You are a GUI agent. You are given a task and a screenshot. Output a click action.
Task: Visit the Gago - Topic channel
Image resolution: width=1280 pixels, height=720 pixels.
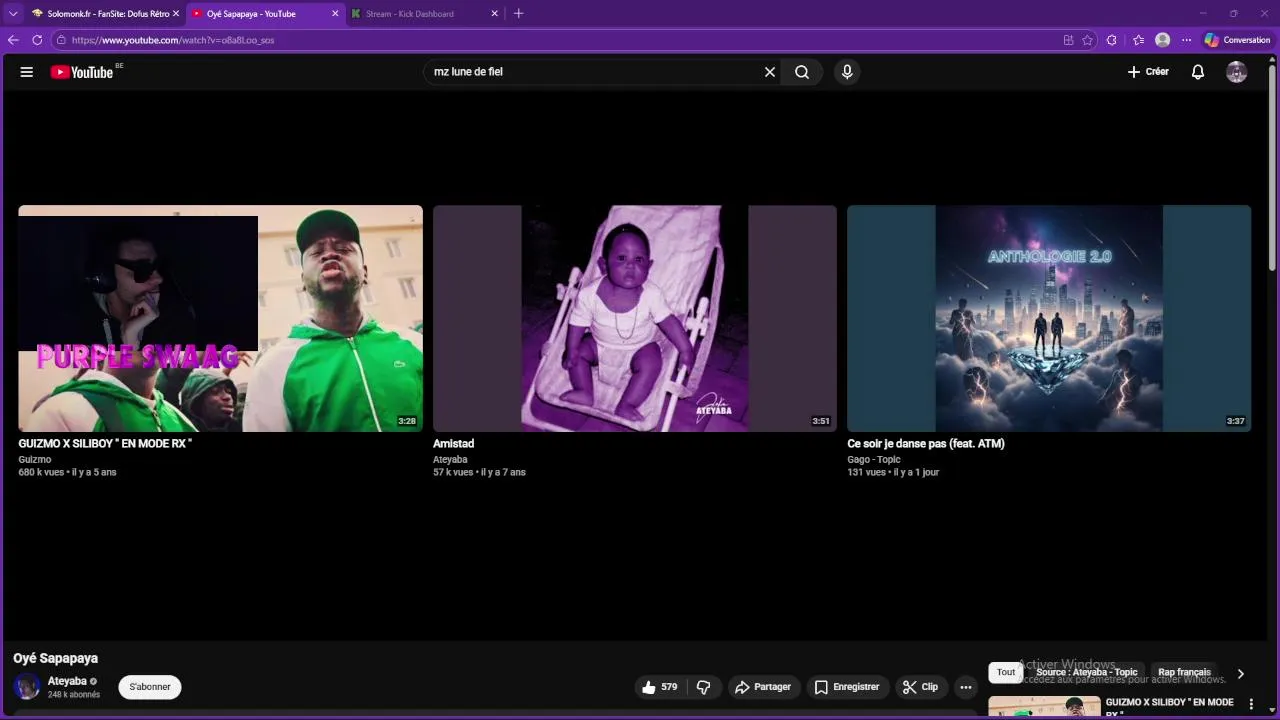[874, 460]
